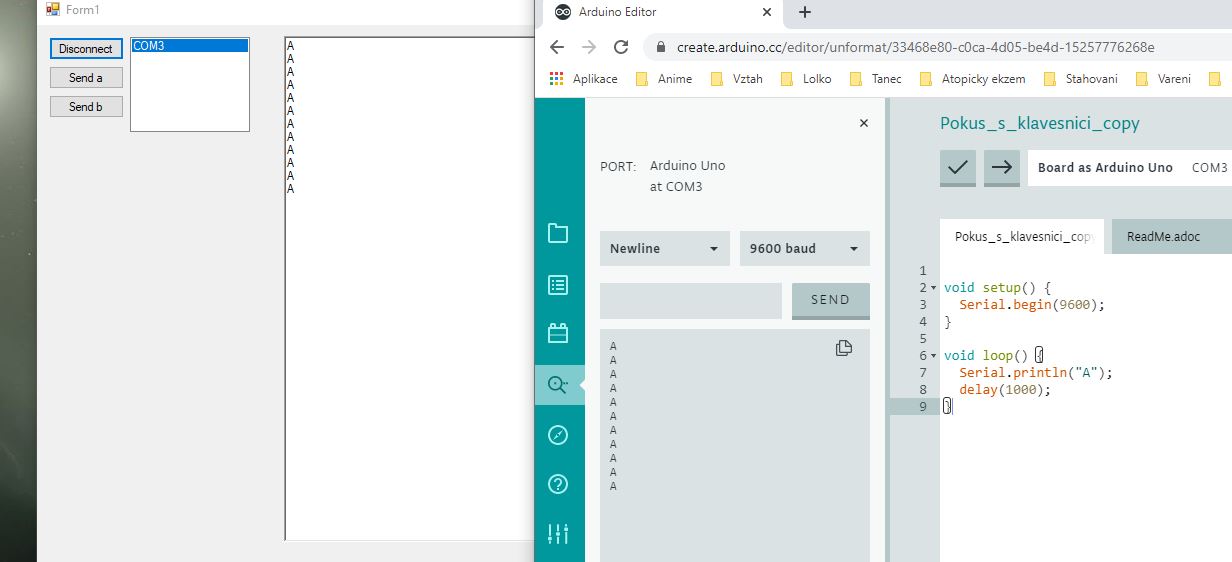Open the Preferences sliders icon

pyautogui.click(x=558, y=534)
